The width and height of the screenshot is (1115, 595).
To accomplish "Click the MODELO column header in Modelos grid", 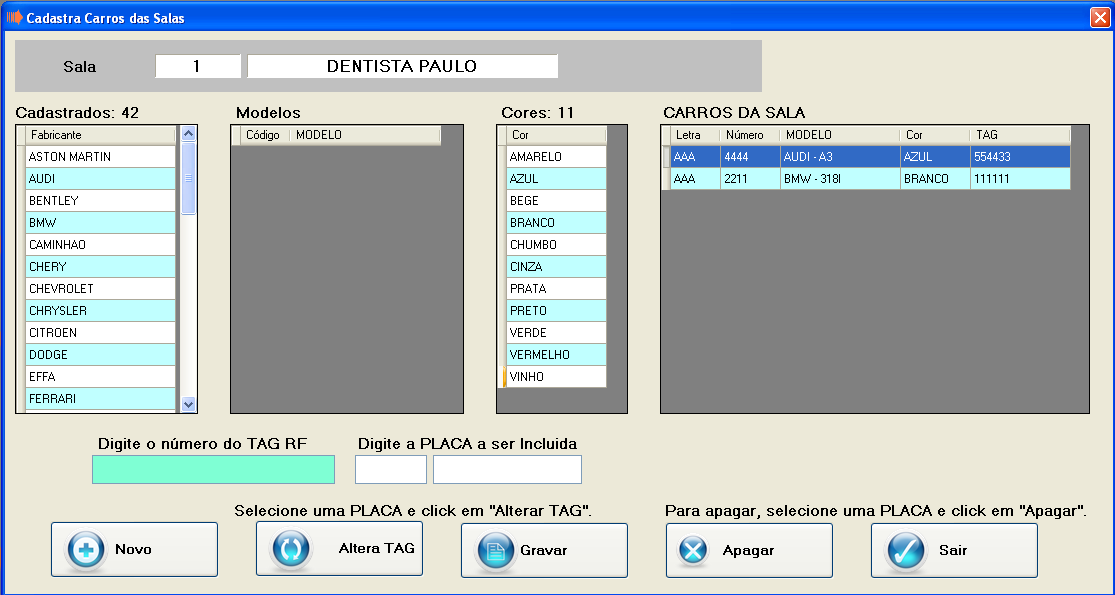I will coord(366,135).
